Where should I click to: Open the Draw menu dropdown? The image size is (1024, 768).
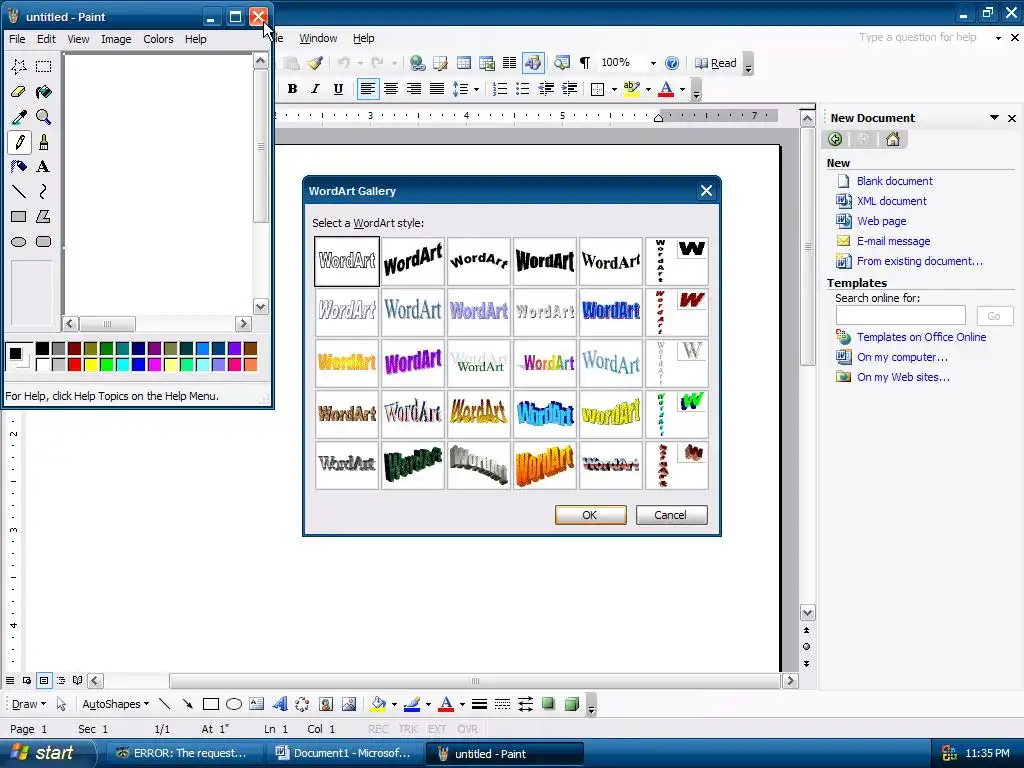pos(29,704)
